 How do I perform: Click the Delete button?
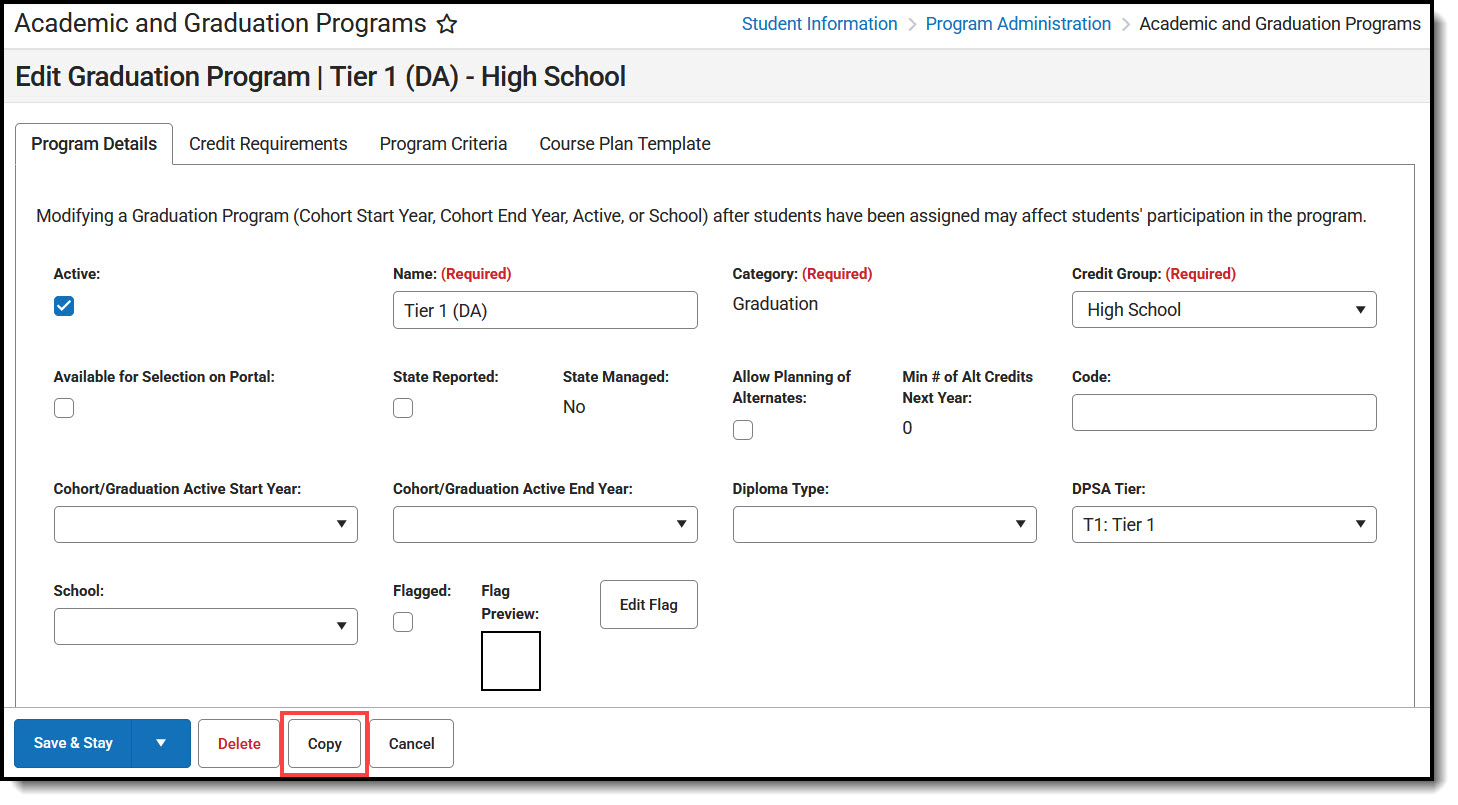point(239,743)
